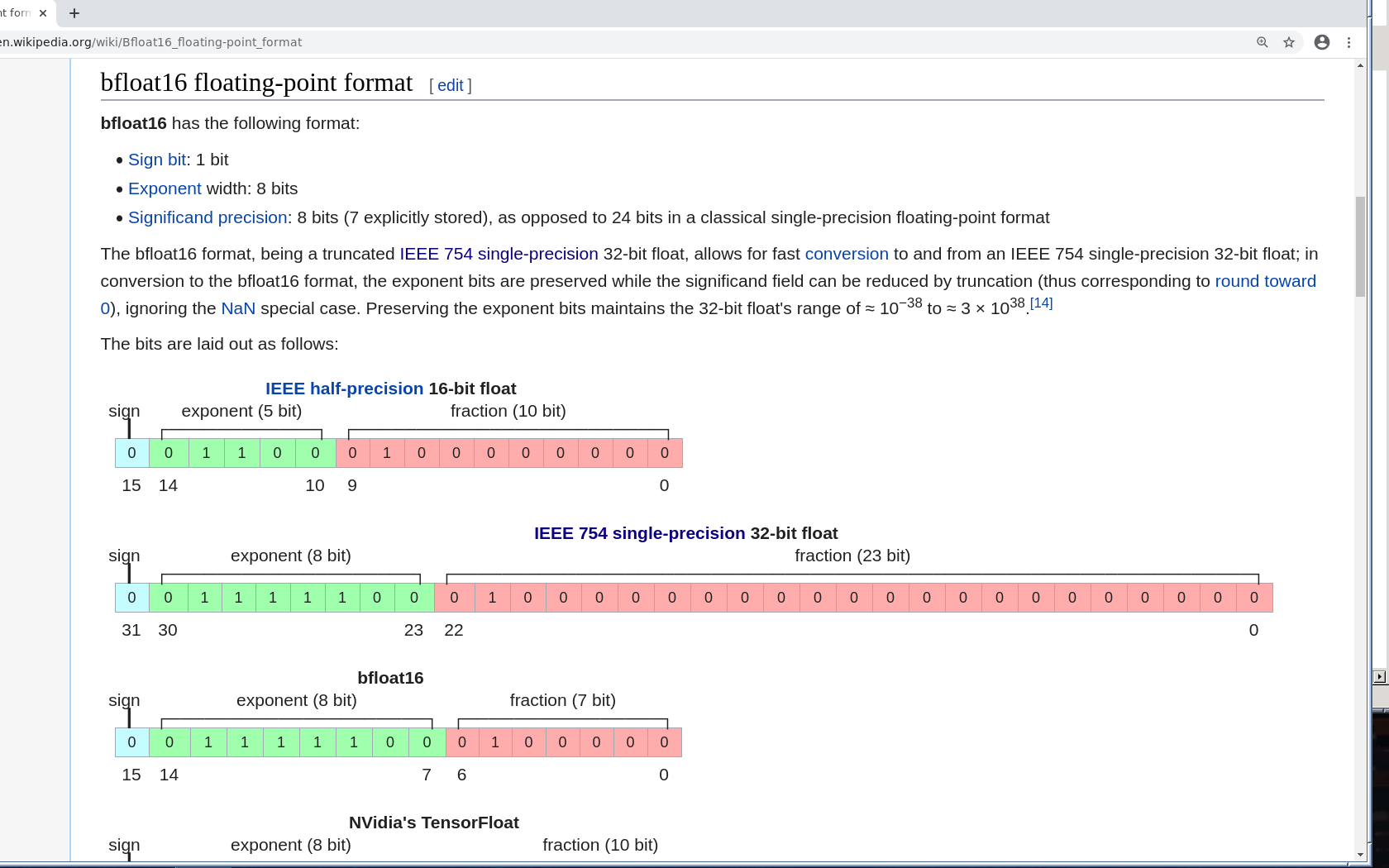Bookmark this page with the star icon
Viewport: 1389px width, 868px height.
pos(1288,42)
